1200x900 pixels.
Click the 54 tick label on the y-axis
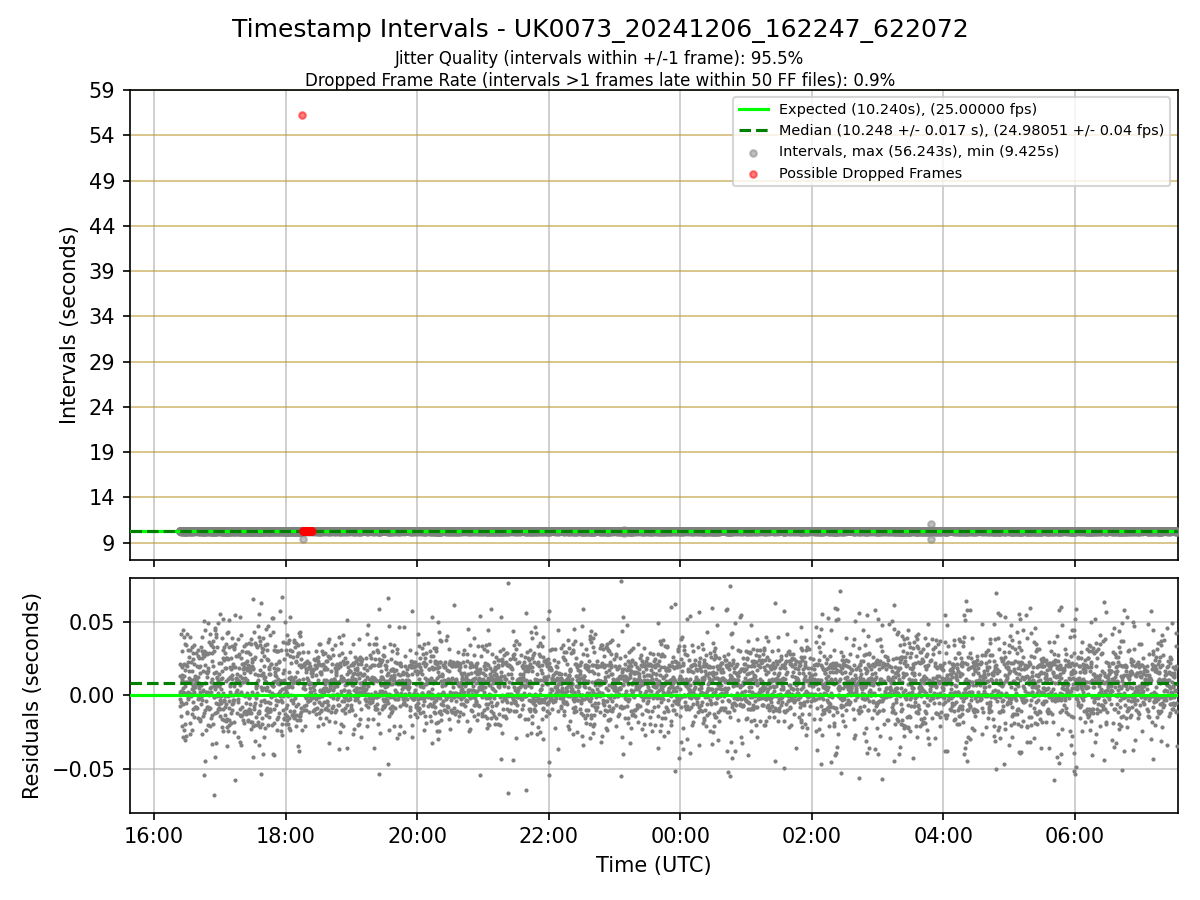click(x=104, y=136)
